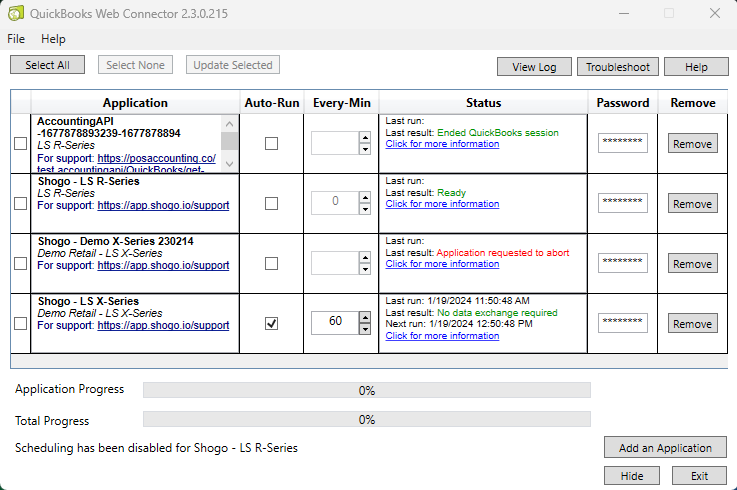Click the password field for Demo X-Series 230214
737x490 pixels.
coord(622,263)
